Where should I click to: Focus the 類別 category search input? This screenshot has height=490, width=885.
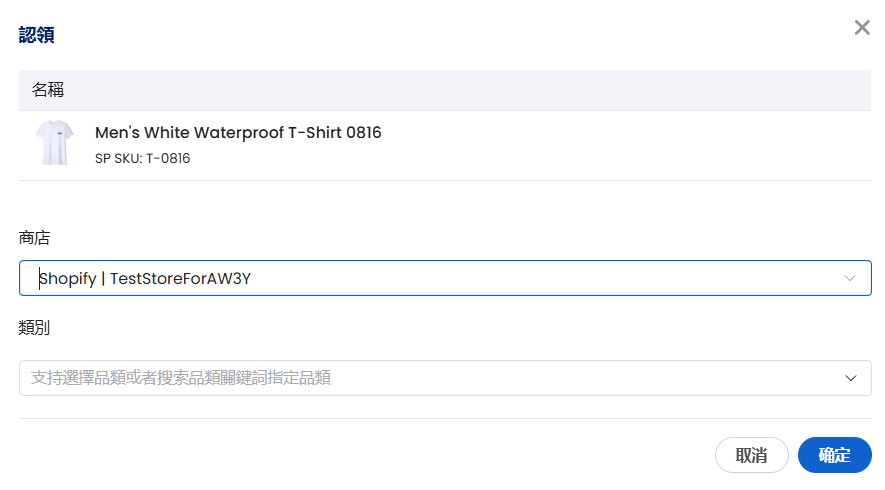pos(420,378)
